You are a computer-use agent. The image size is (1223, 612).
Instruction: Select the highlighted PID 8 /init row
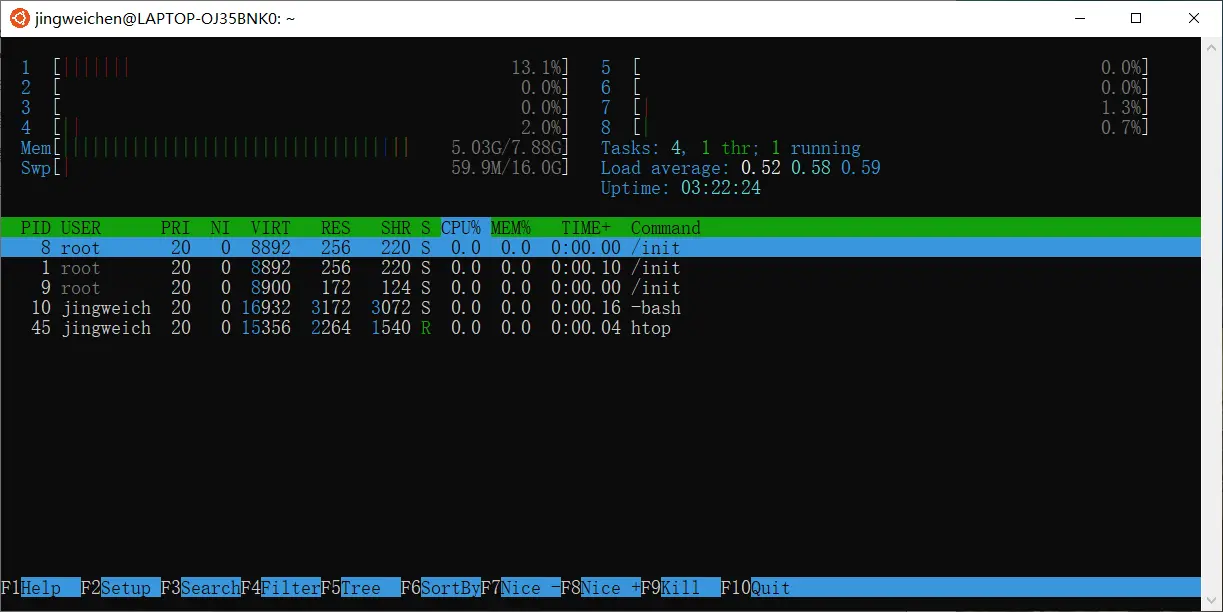coord(601,248)
